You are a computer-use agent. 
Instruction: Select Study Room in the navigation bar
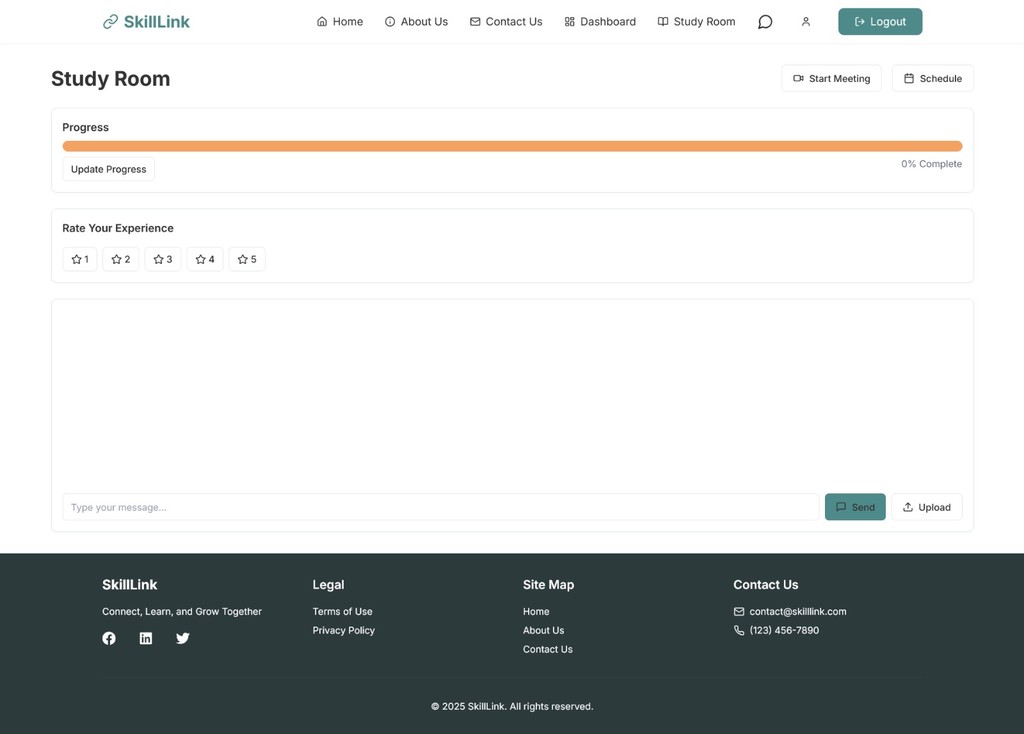coord(696,22)
